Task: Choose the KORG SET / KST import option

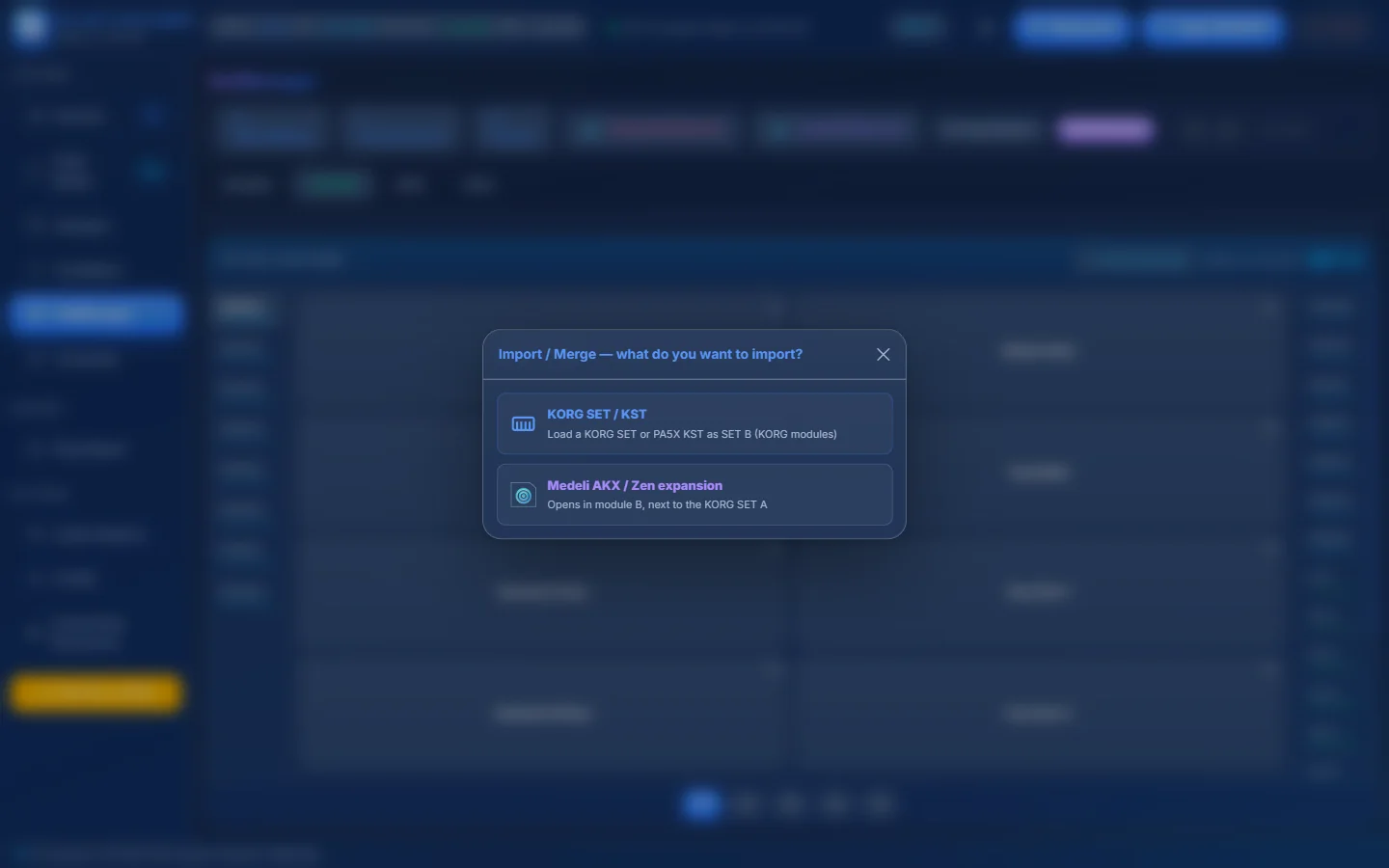Action: (x=694, y=423)
